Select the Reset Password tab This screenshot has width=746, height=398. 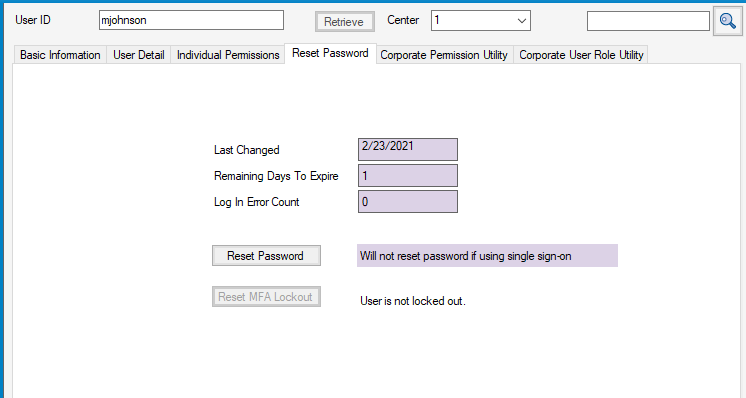[330, 53]
